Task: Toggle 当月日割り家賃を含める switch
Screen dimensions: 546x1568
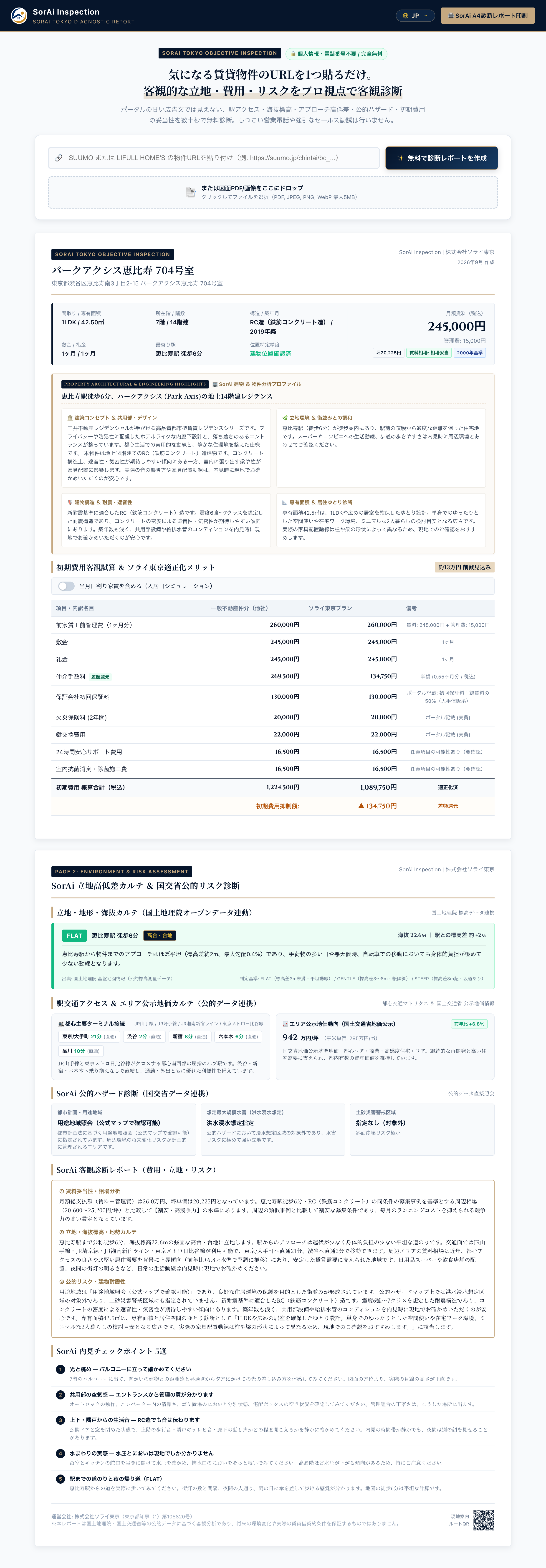Action: pyautogui.click(x=66, y=586)
